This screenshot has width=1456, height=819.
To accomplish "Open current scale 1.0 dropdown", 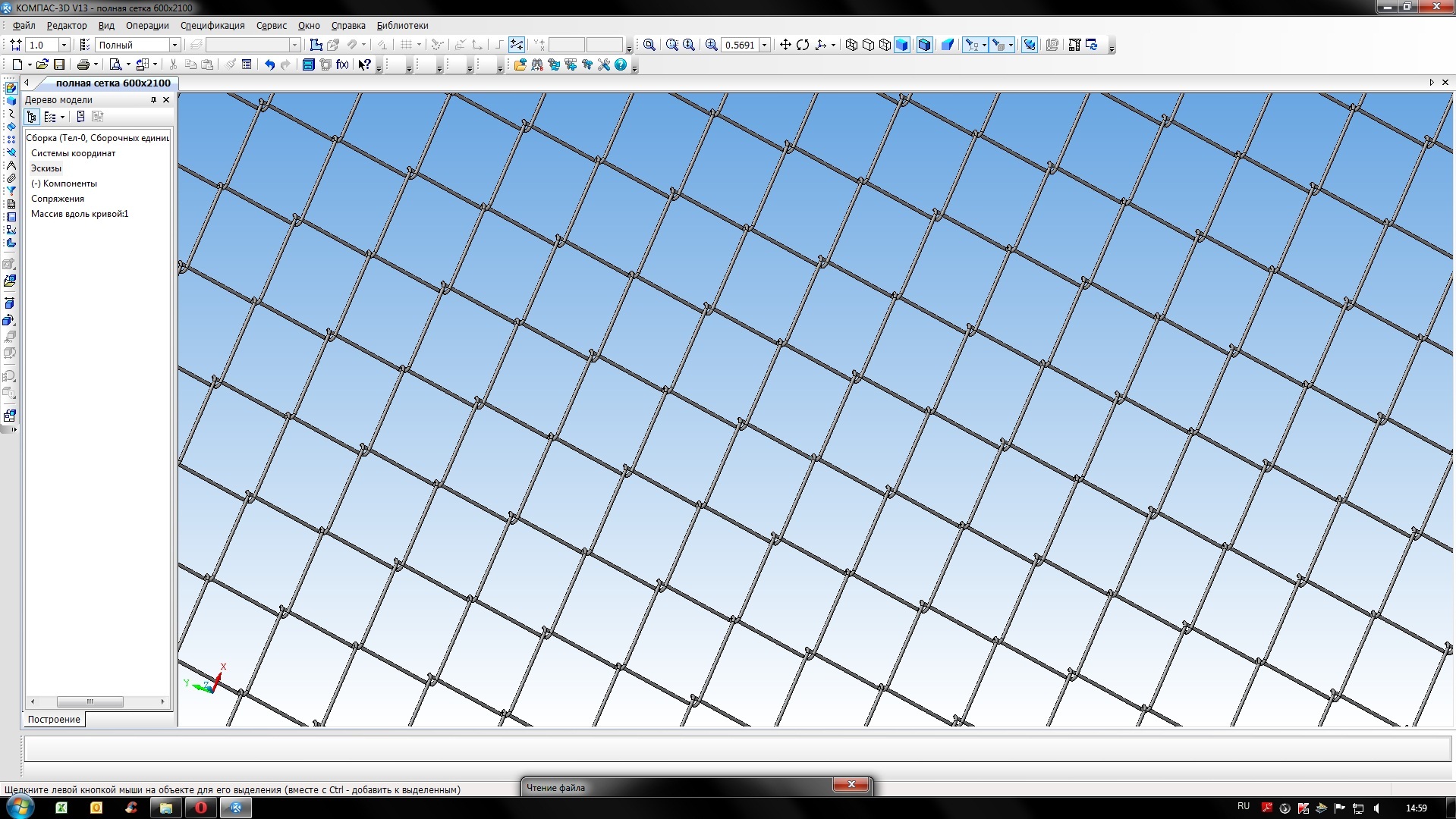I will [64, 45].
